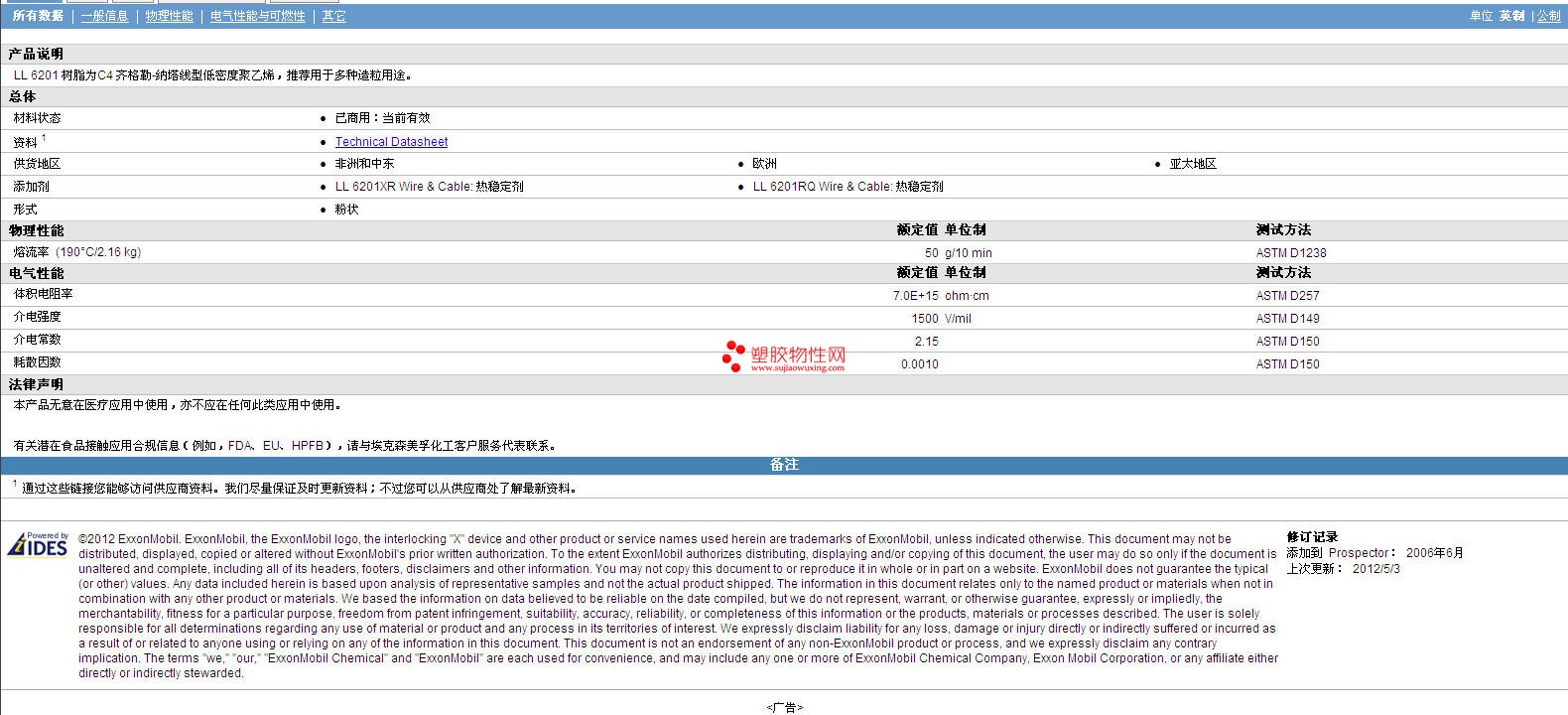Viewport: 1568px width, 715px height.
Task: Click the 供货地区 row label
Action: (x=37, y=164)
